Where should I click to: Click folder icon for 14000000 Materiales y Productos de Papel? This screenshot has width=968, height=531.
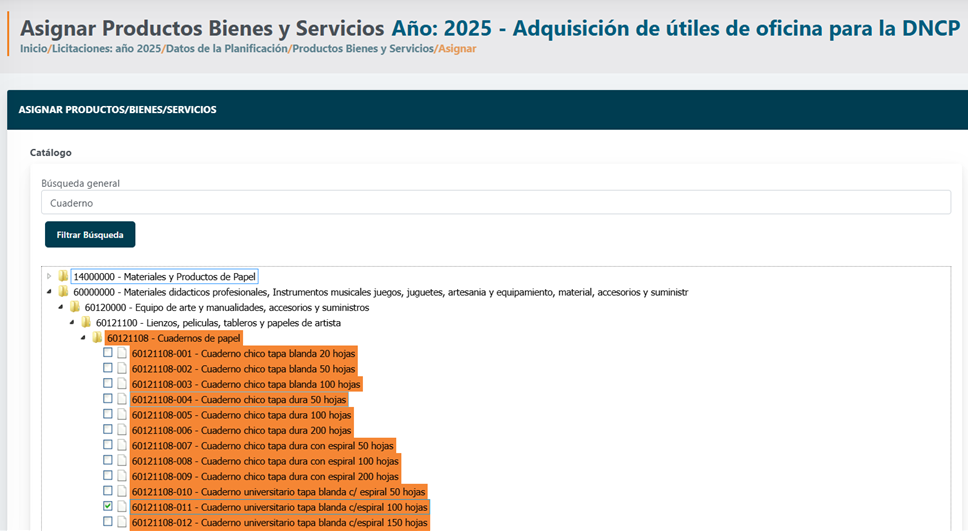(x=63, y=276)
